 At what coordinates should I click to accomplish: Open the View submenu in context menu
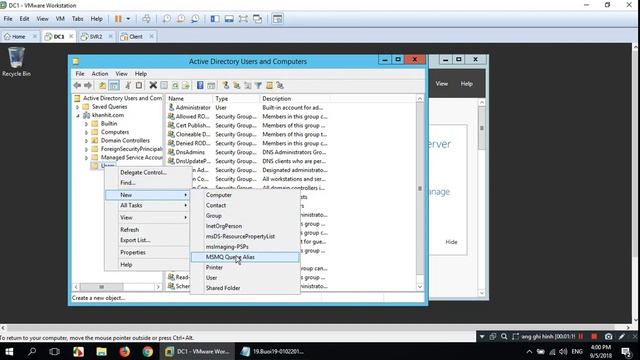pyautogui.click(x=148, y=218)
